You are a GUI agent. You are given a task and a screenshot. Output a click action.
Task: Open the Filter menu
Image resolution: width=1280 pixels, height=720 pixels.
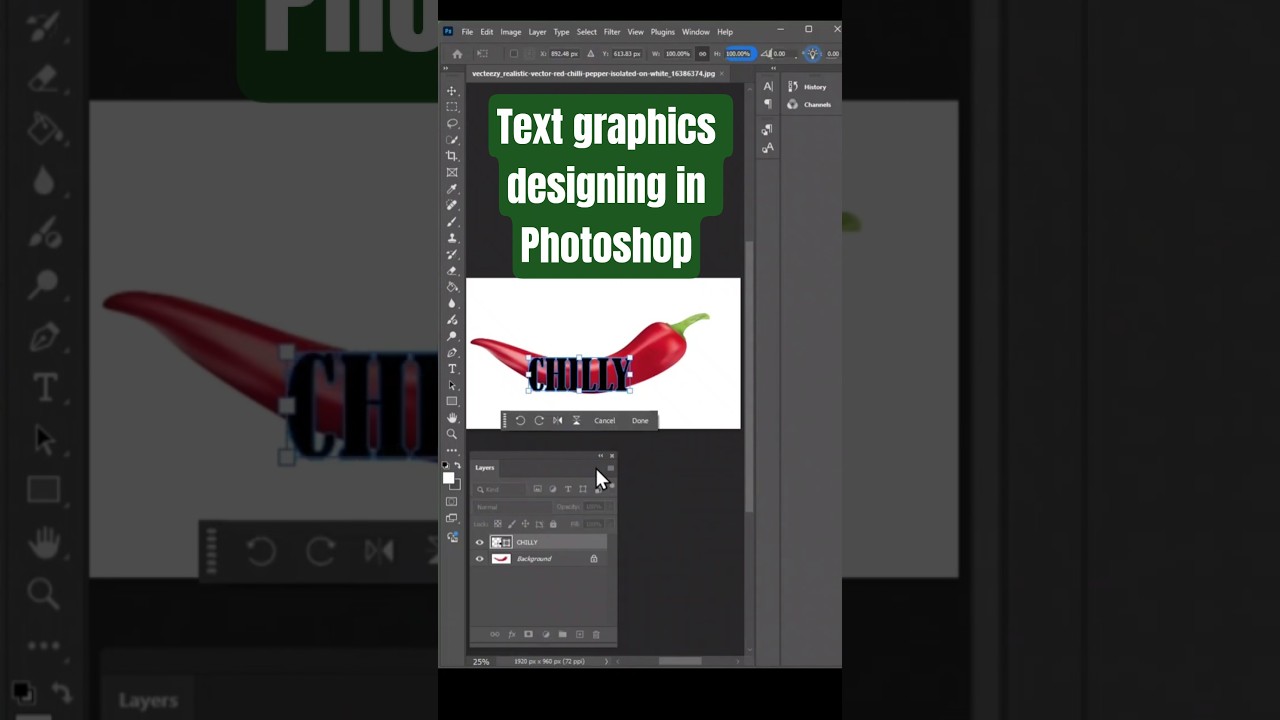coord(612,32)
